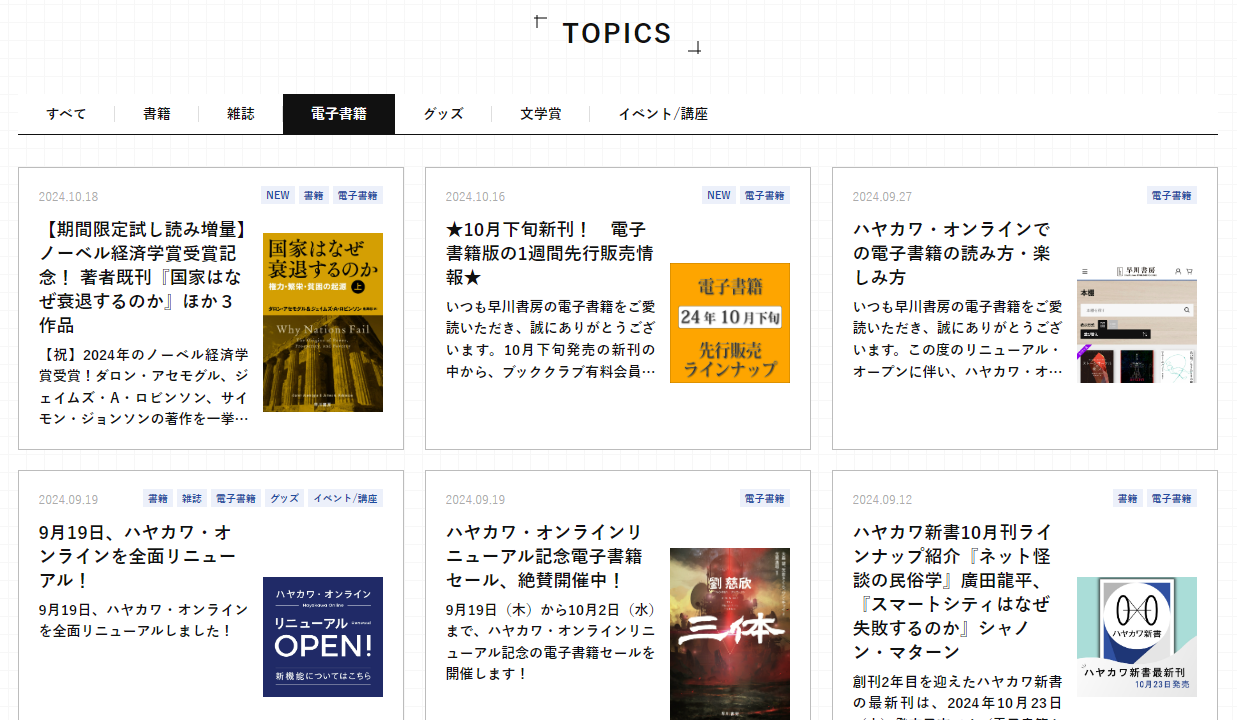Click the 三体 book cover image
Viewport: 1237px width, 720px height.
(729, 632)
